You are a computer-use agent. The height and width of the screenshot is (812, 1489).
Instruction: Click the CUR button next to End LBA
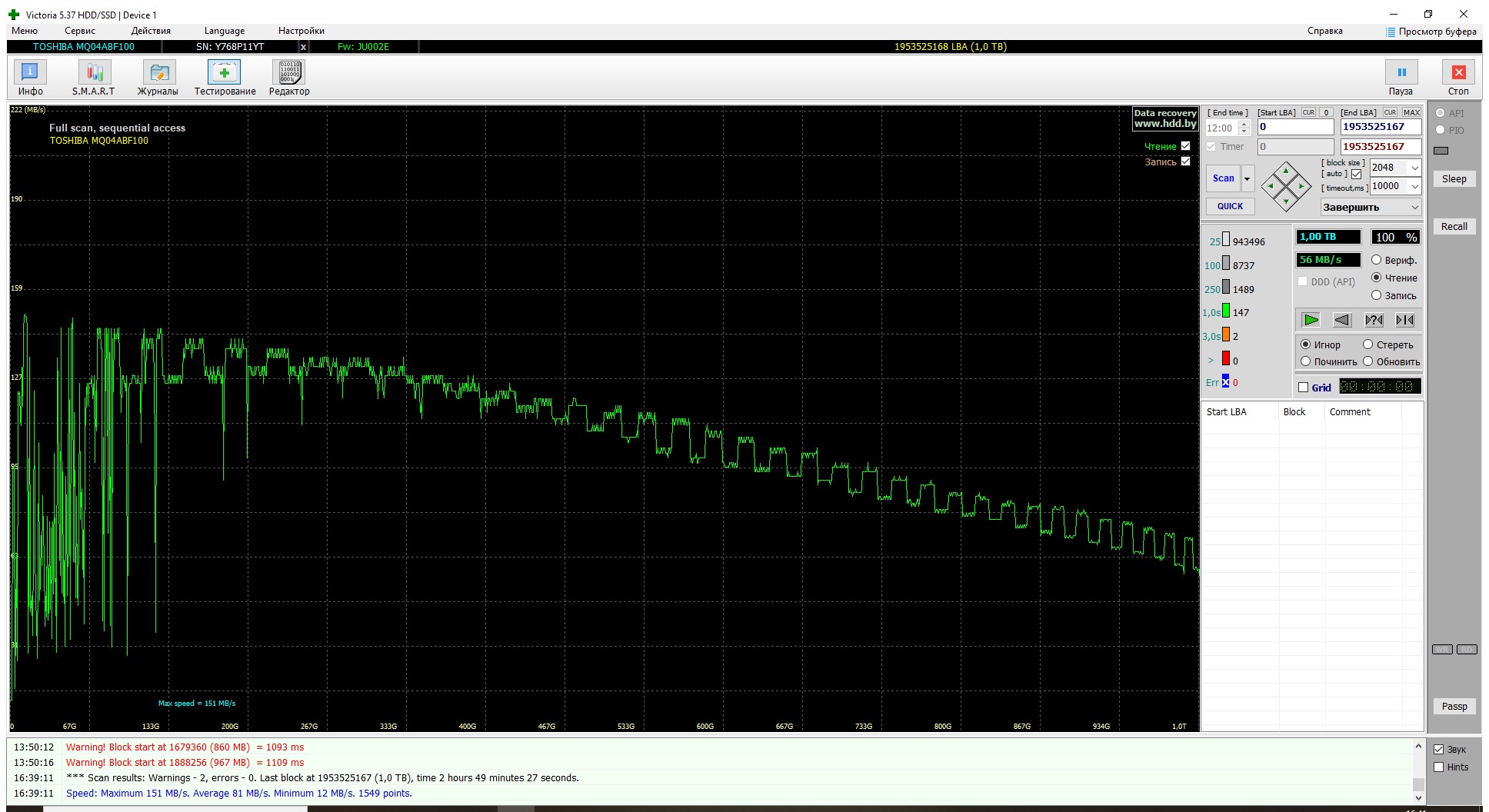(x=1390, y=112)
